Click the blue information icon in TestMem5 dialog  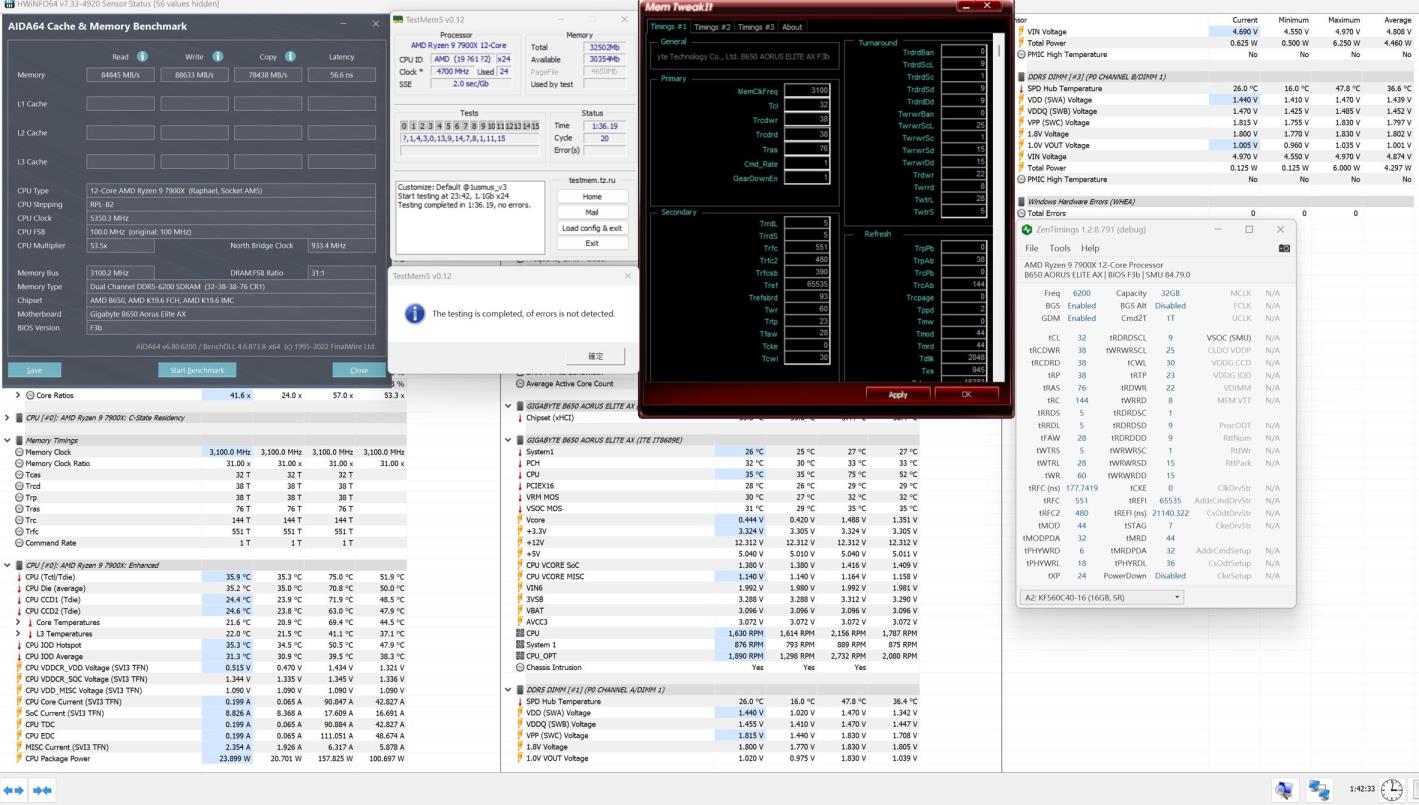click(x=415, y=313)
